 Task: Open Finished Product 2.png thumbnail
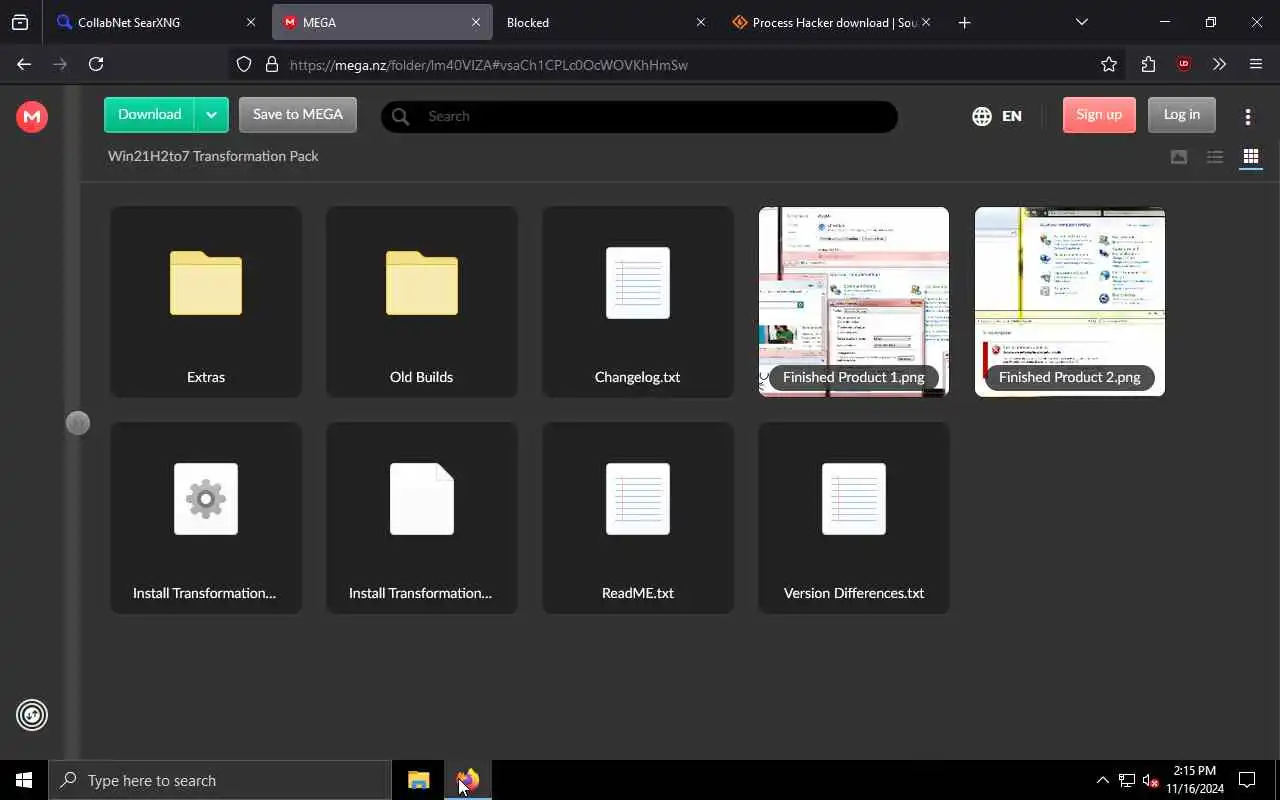pos(1070,302)
